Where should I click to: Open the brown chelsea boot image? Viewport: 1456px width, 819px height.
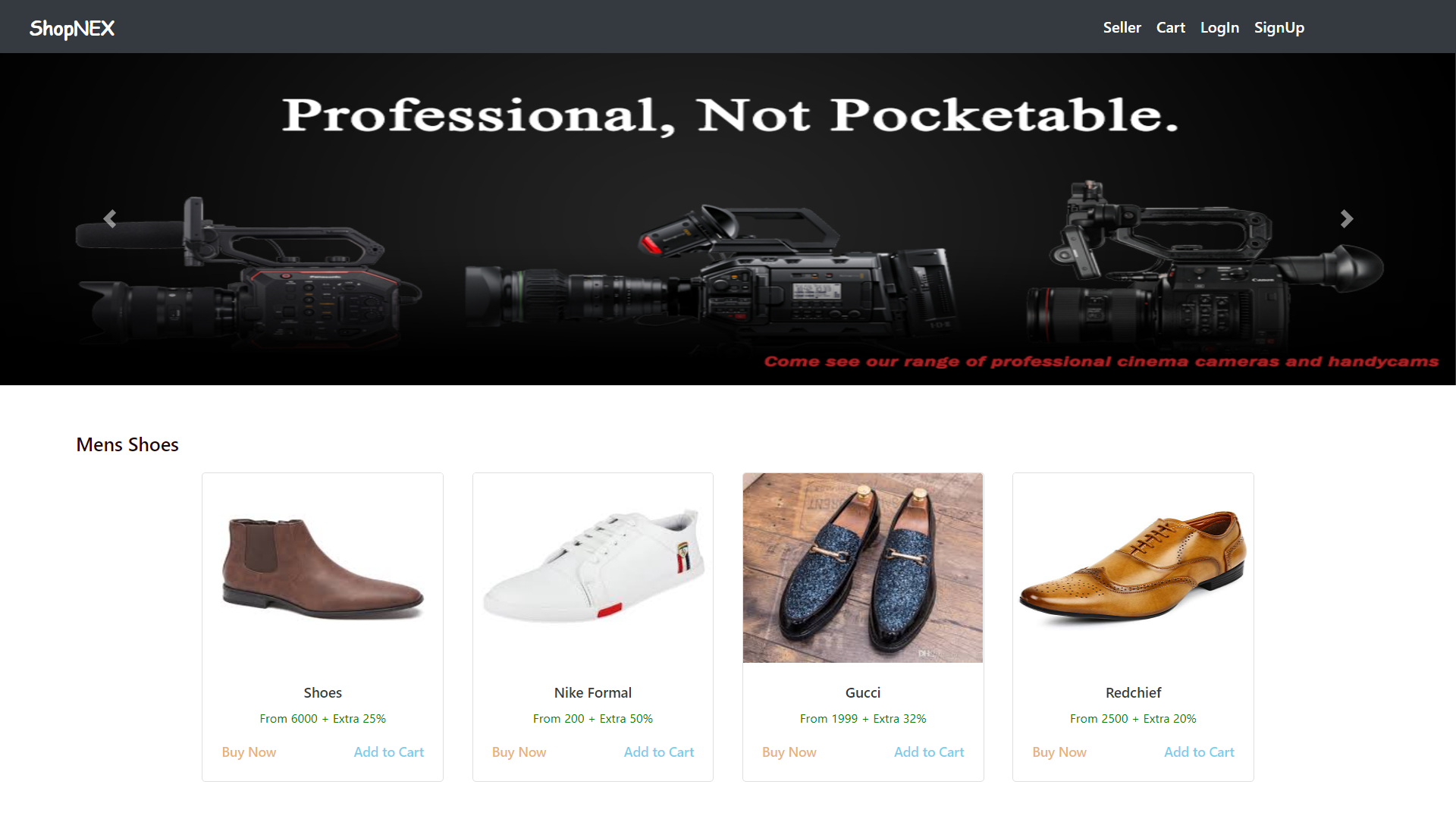click(322, 568)
